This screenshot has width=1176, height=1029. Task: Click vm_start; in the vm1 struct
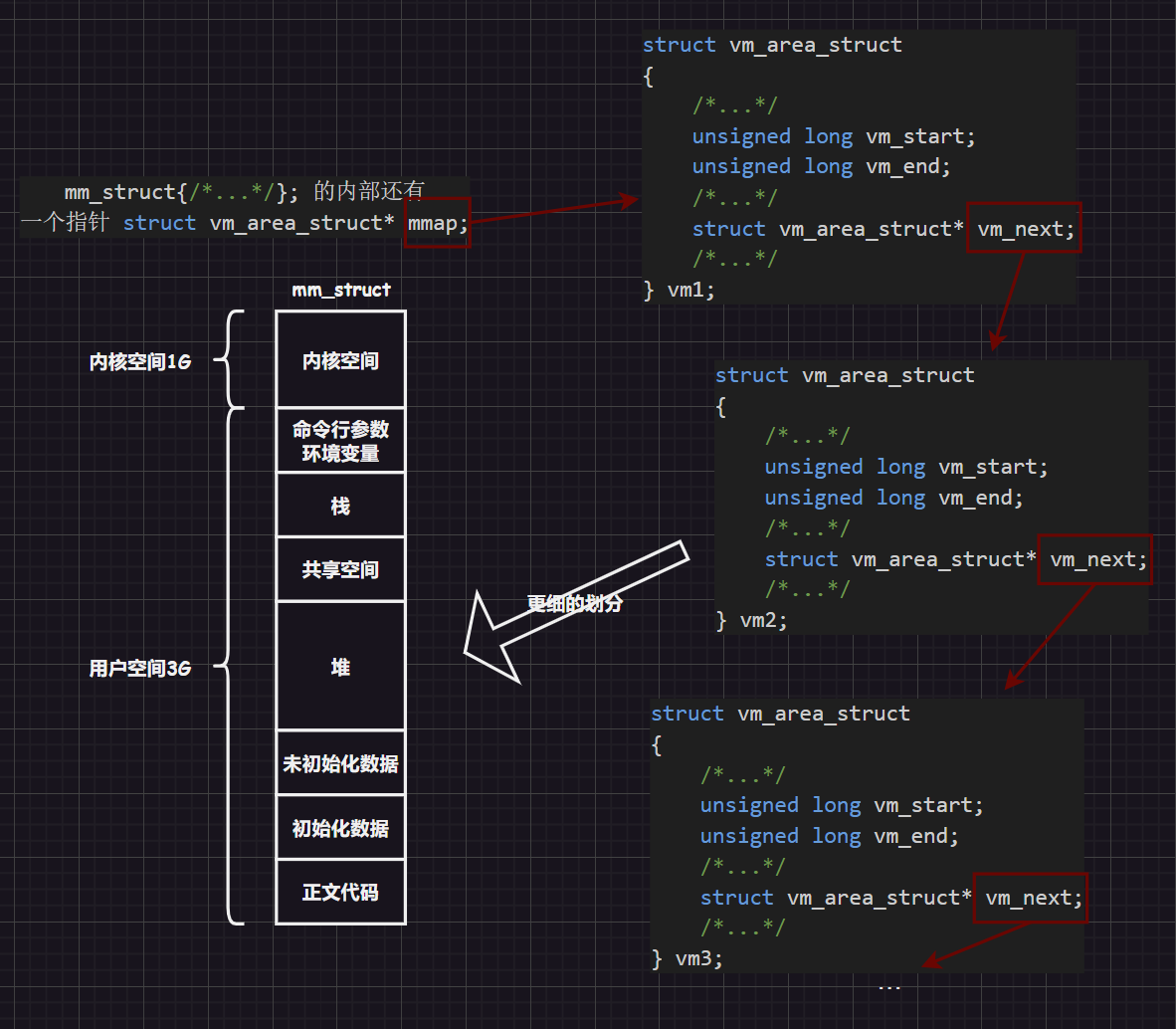920,137
